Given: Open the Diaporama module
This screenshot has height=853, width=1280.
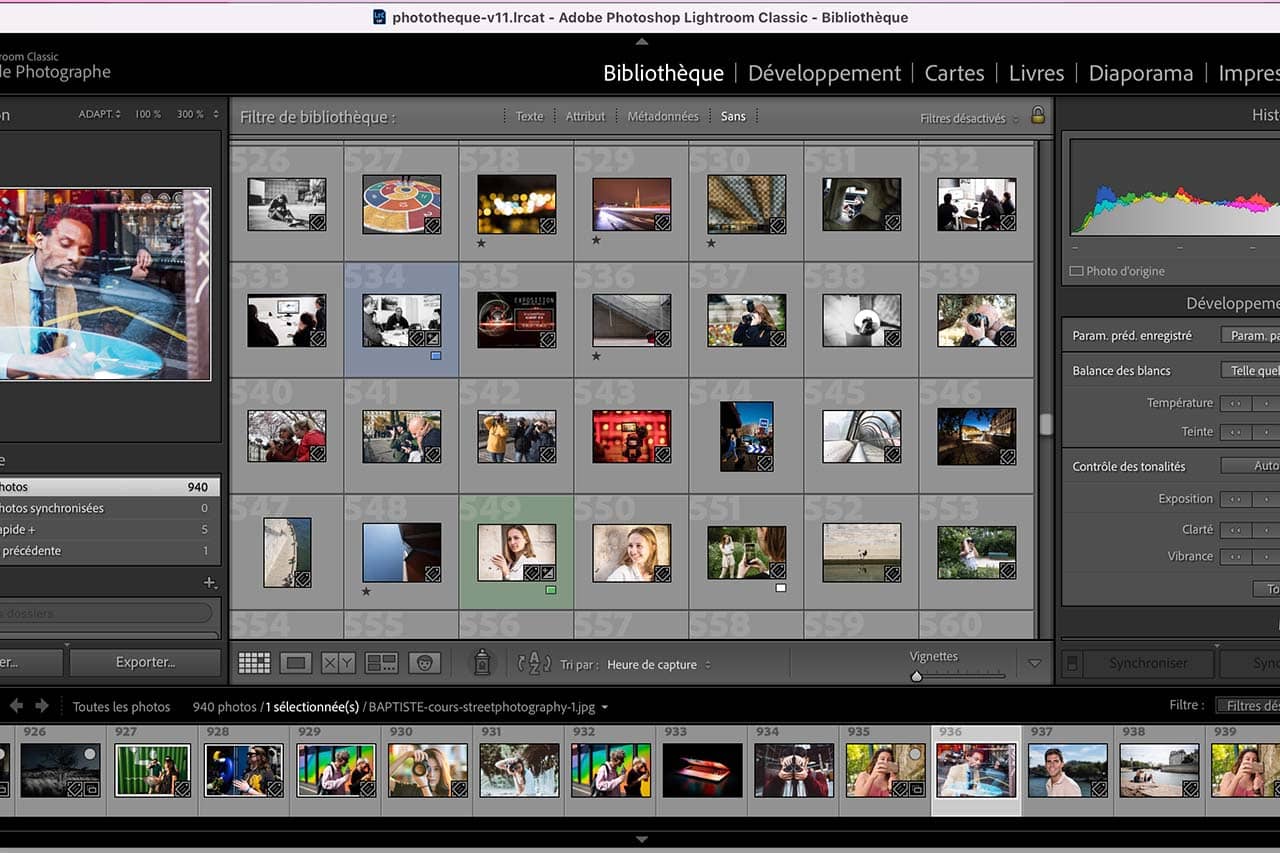Looking at the screenshot, I should click(1140, 73).
